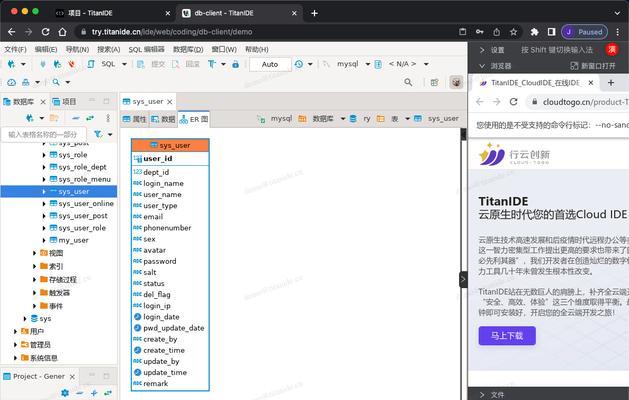Image resolution: width=629 pixels, height=400 pixels.
Task: Open the SQL 编辑器 menu
Action: [146, 49]
